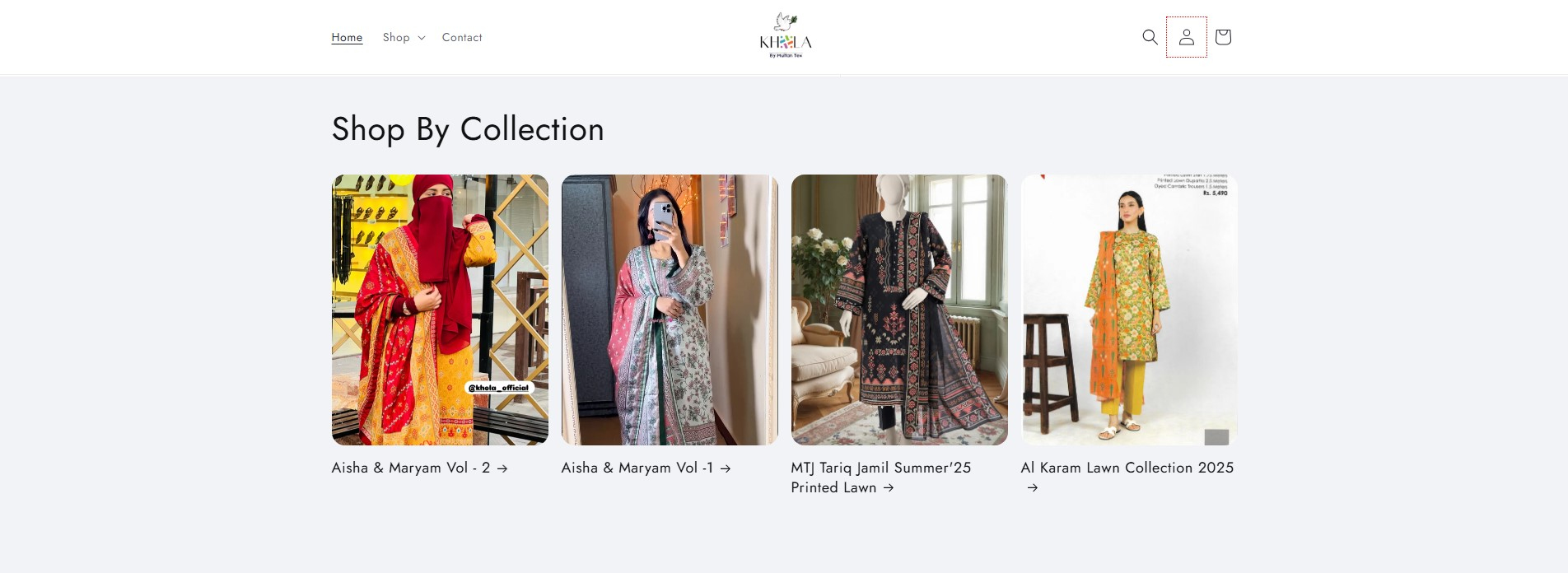The width and height of the screenshot is (1568, 573).
Task: Open the black mannequin dress thumbnail
Action: [x=899, y=310]
